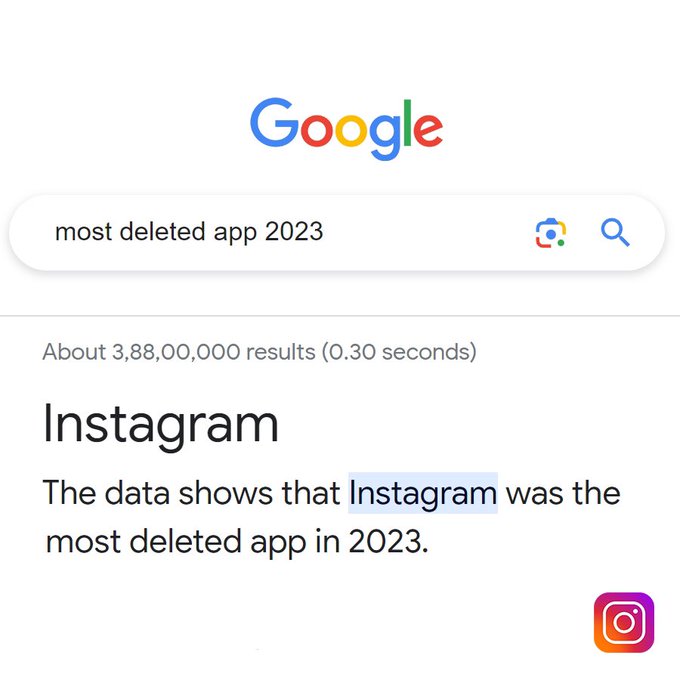Click the word "app" in the search query
The height and width of the screenshot is (680, 680).
click(x=235, y=233)
